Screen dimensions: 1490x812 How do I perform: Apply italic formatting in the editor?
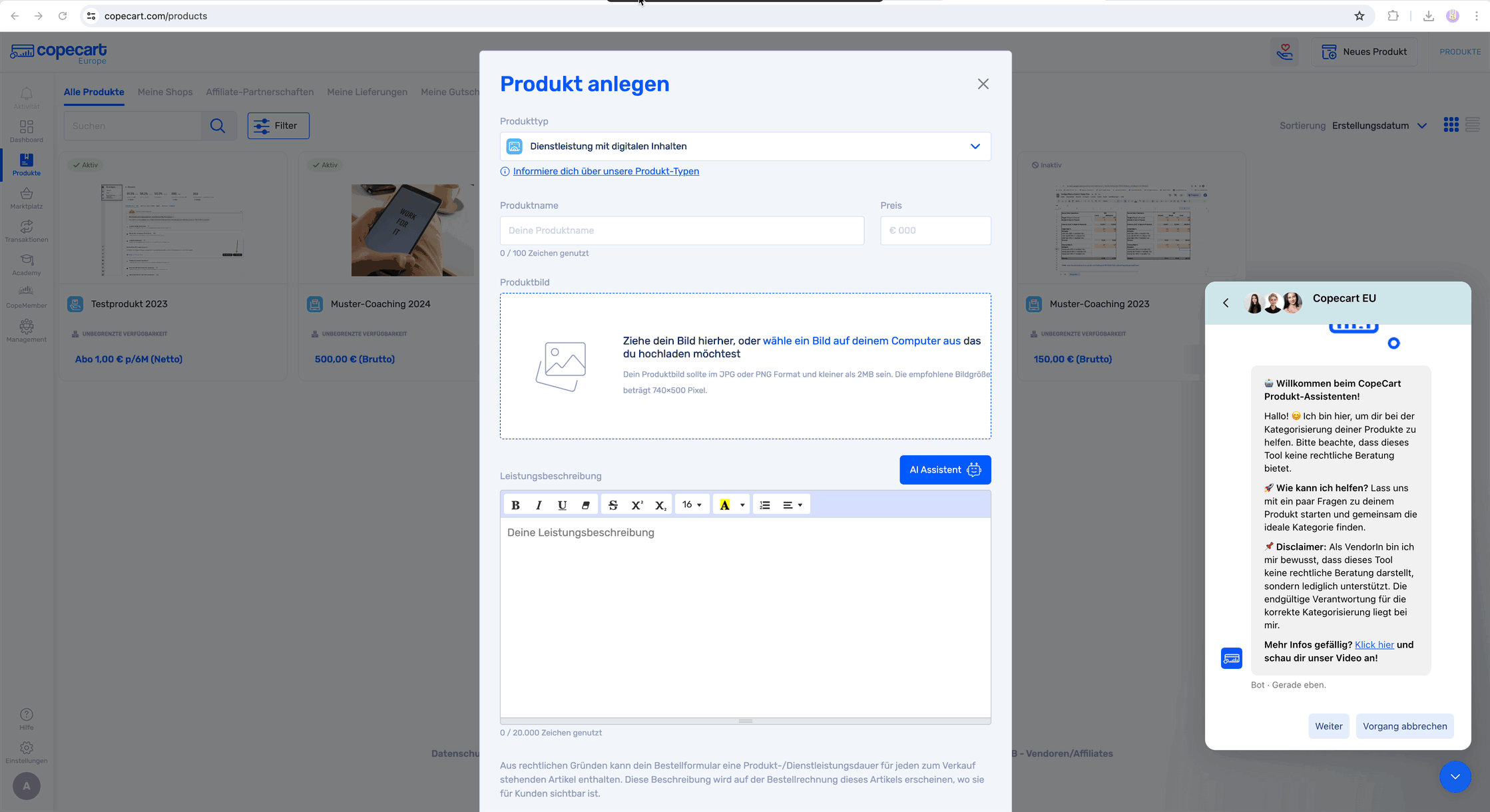tap(539, 505)
